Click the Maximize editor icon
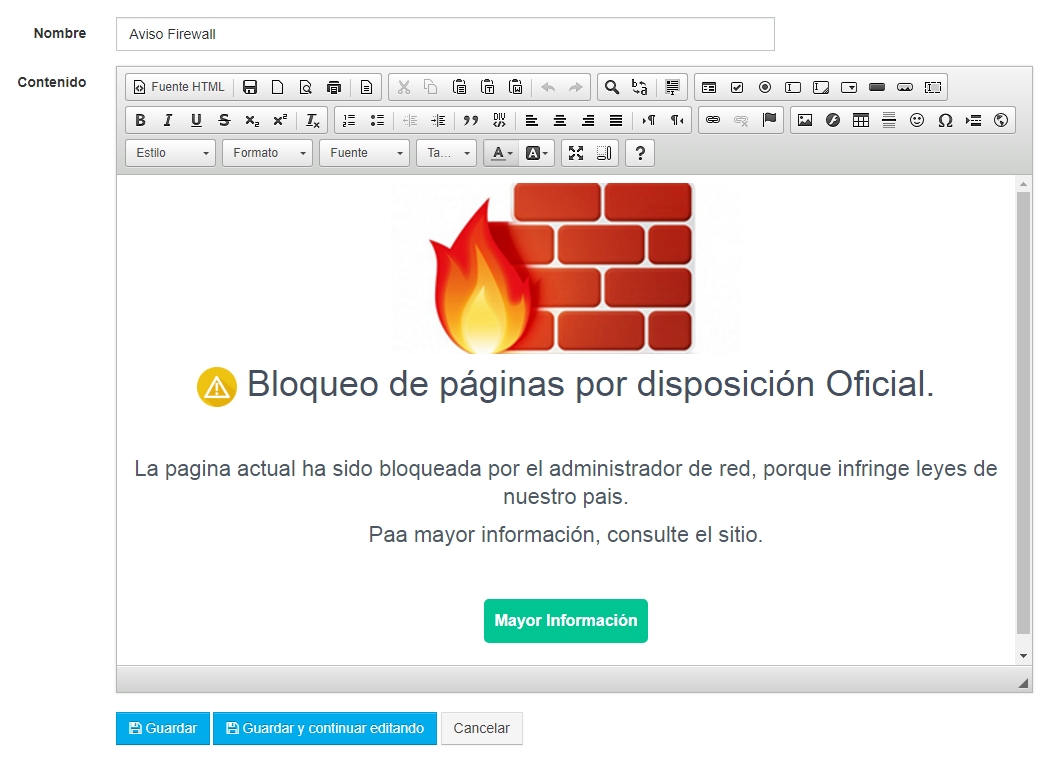This screenshot has height=763, width=1057. pos(575,152)
